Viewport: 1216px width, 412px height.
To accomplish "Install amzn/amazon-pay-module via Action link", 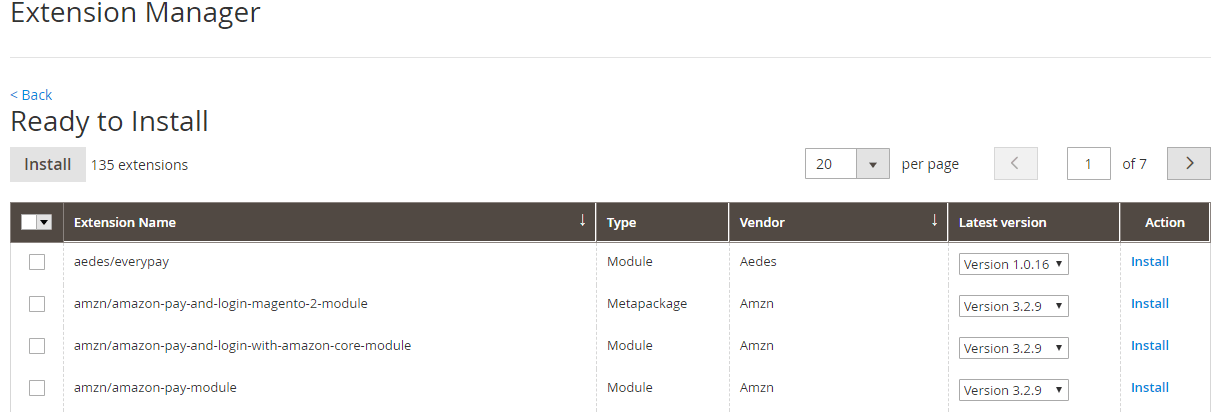I will [x=1149, y=388].
